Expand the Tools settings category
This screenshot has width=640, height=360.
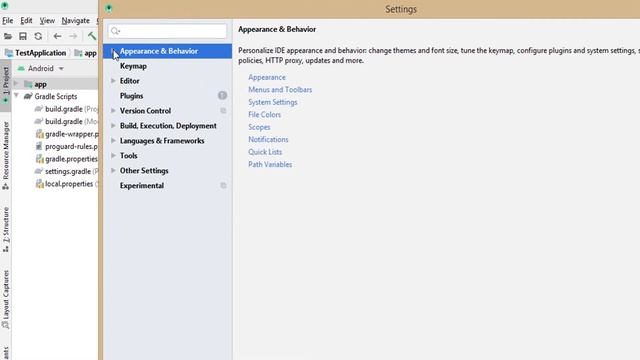tap(113, 156)
